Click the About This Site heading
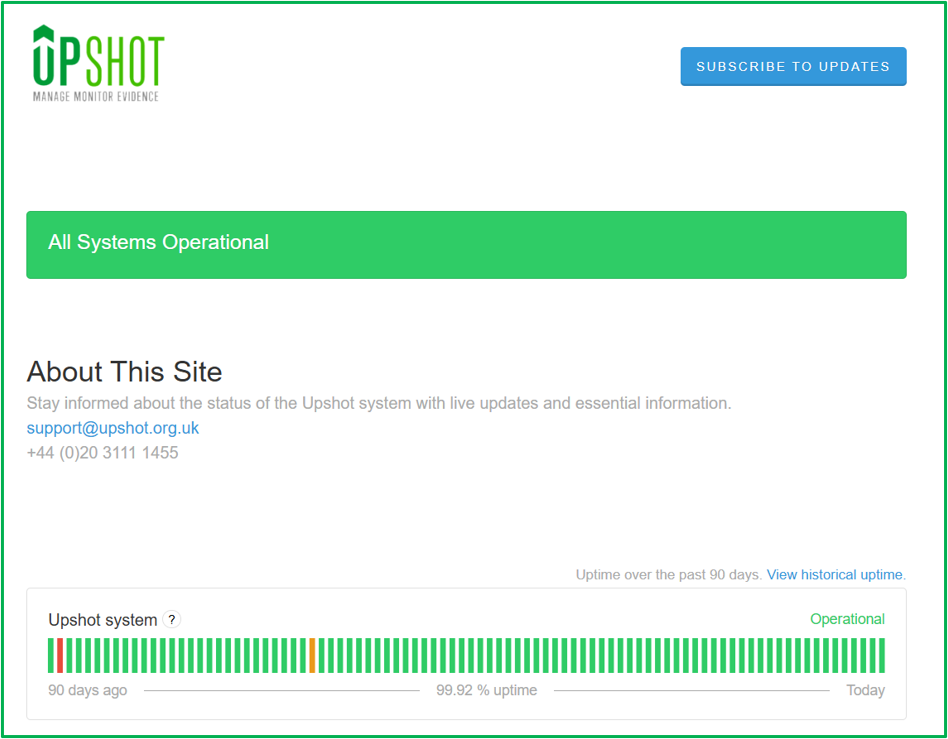This screenshot has height=739, width=948. (x=125, y=371)
